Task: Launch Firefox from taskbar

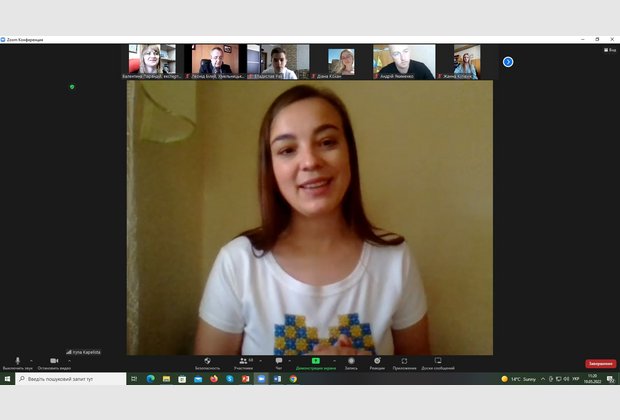Action: pos(214,379)
